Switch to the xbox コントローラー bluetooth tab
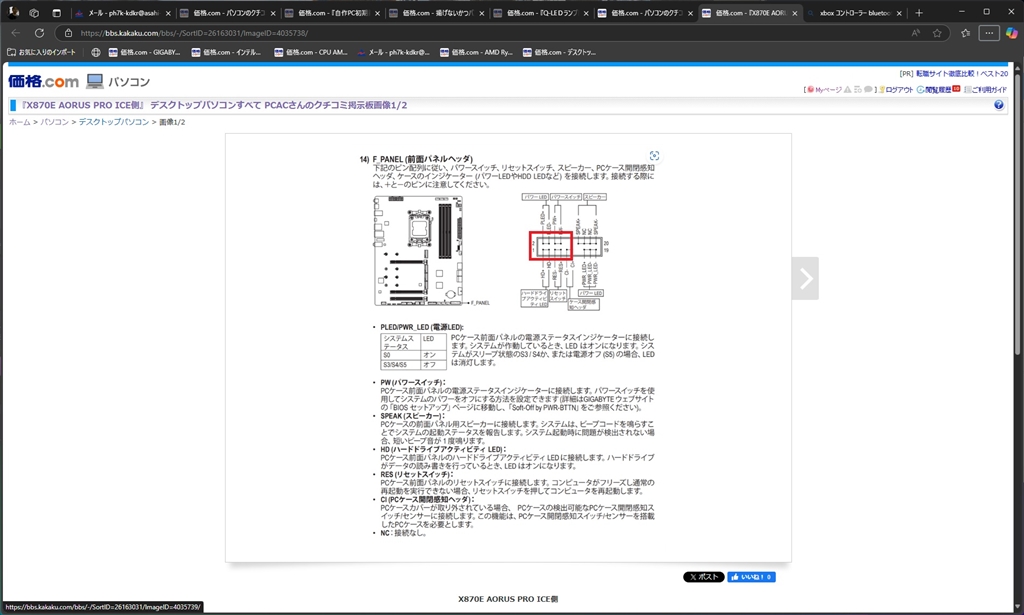This screenshot has height=615, width=1024. pos(854,13)
